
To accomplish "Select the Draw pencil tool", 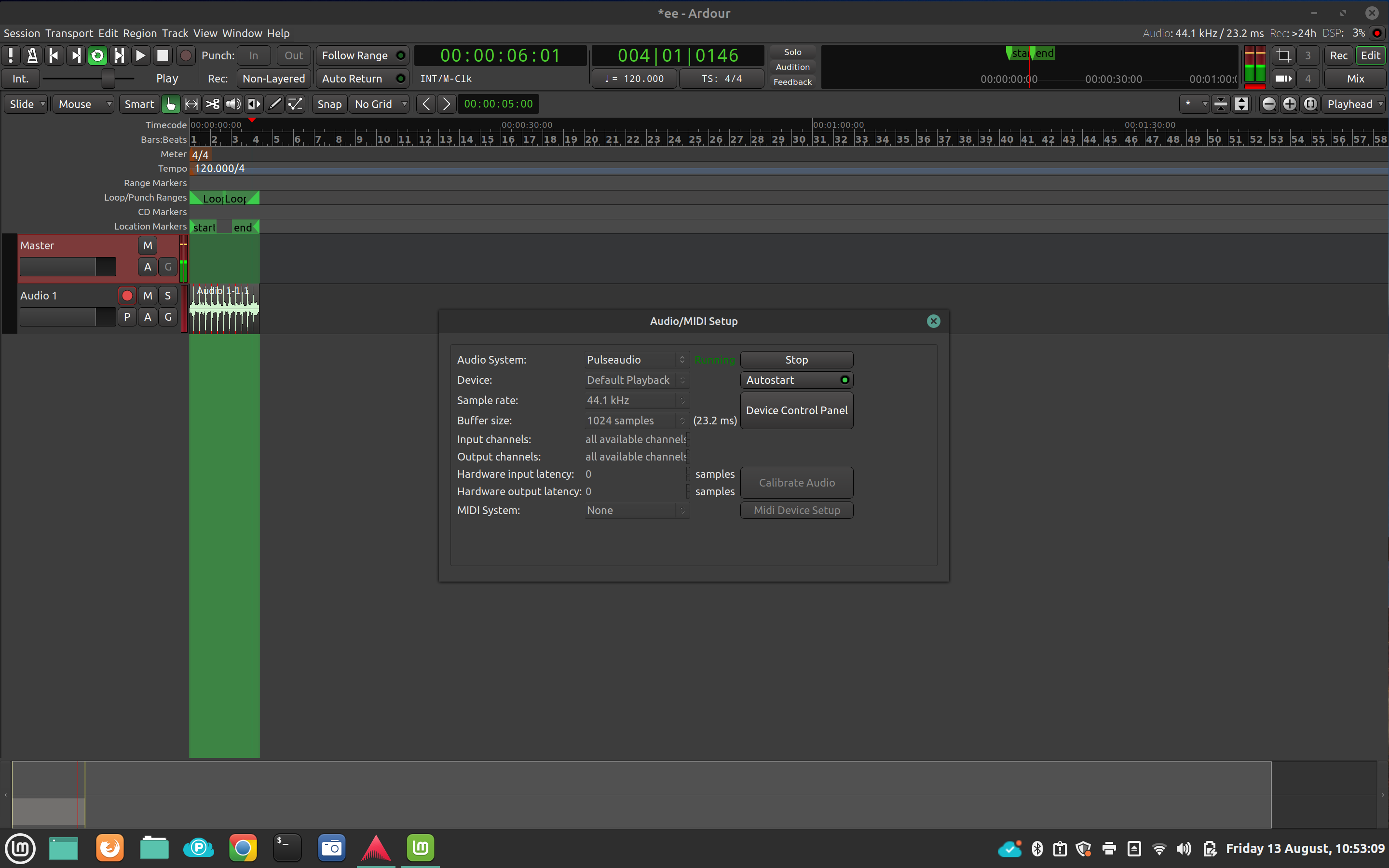I will click(275, 104).
